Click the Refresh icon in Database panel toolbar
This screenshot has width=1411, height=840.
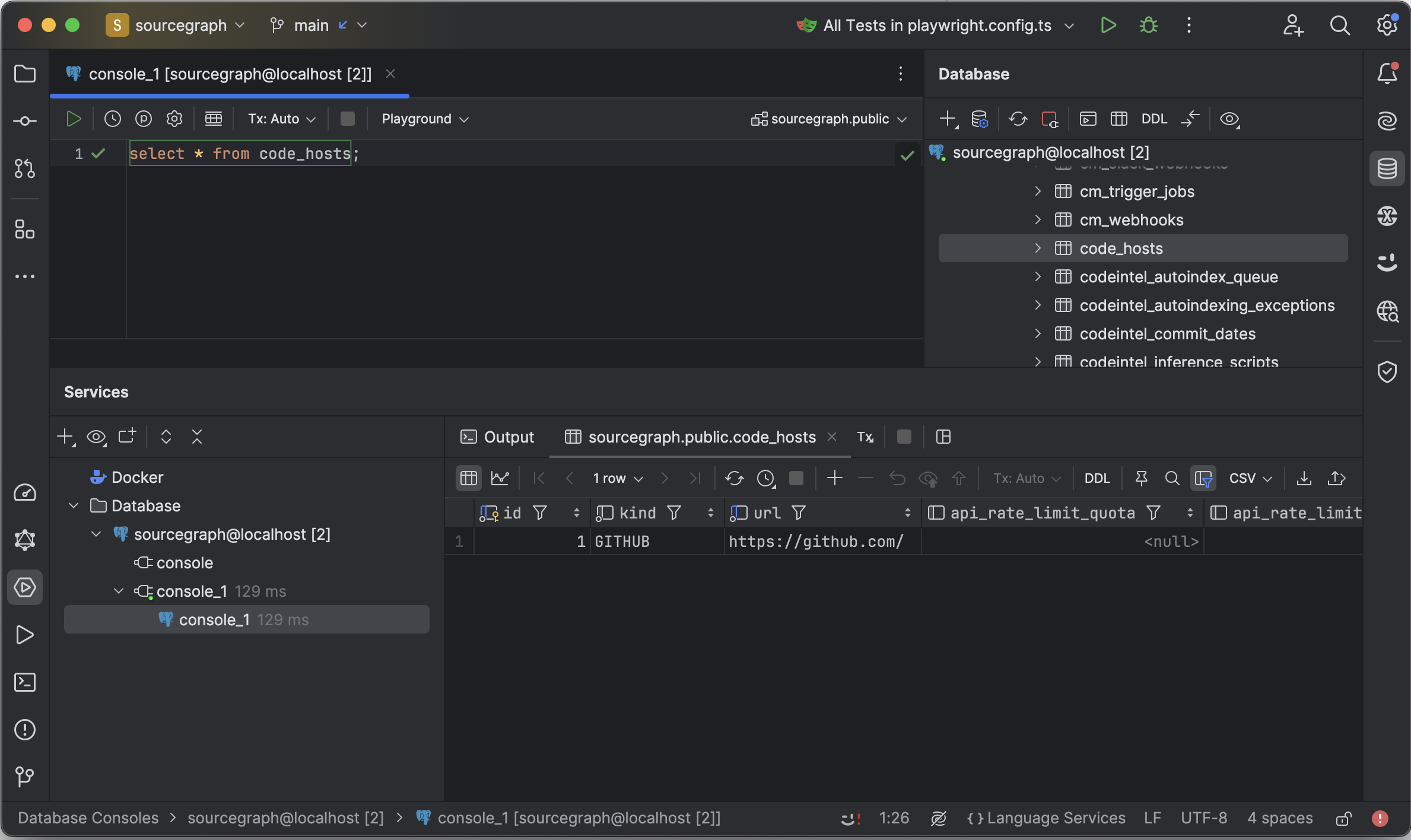pos(1018,119)
